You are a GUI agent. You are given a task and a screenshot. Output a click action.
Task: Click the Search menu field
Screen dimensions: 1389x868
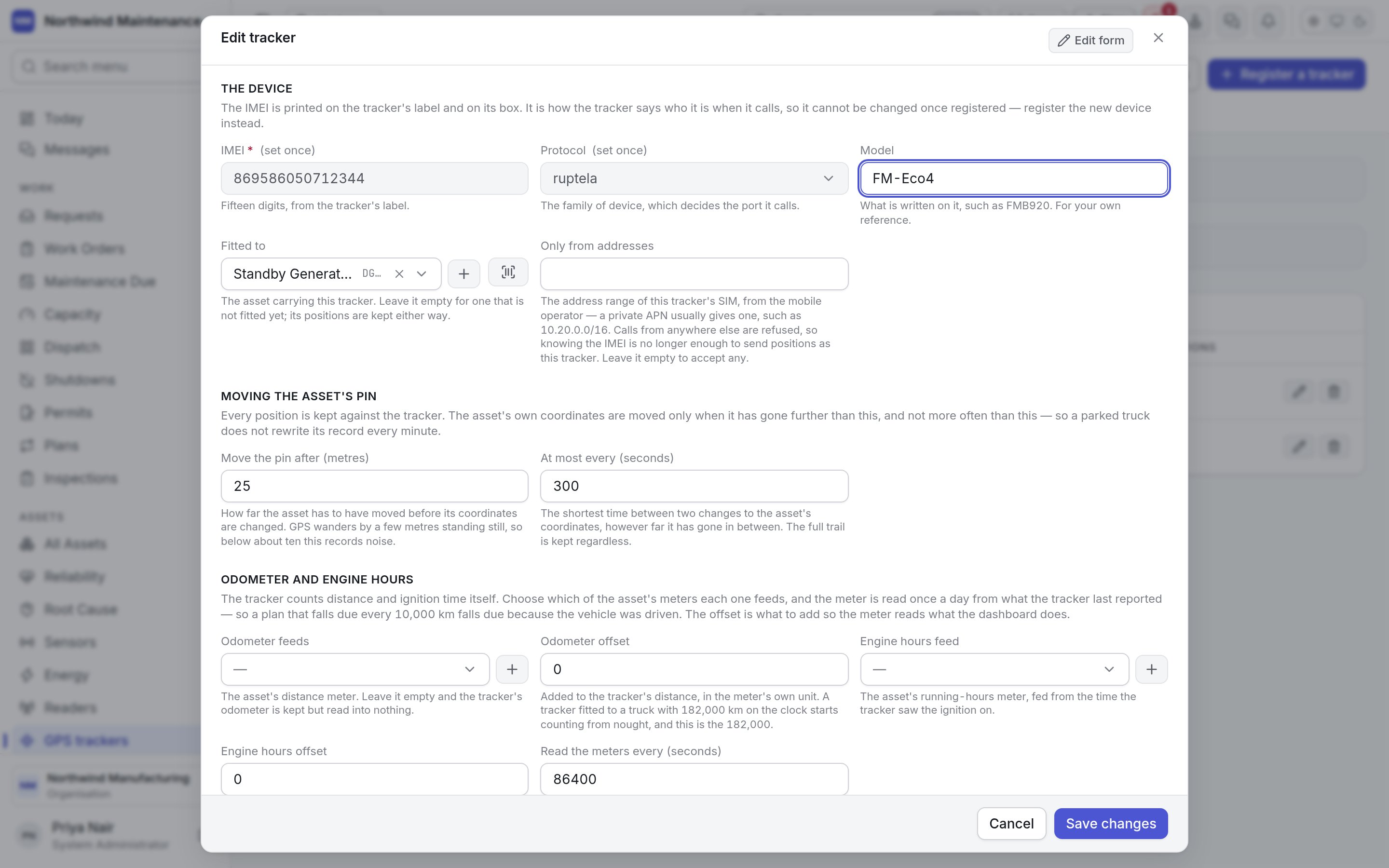click(106, 67)
